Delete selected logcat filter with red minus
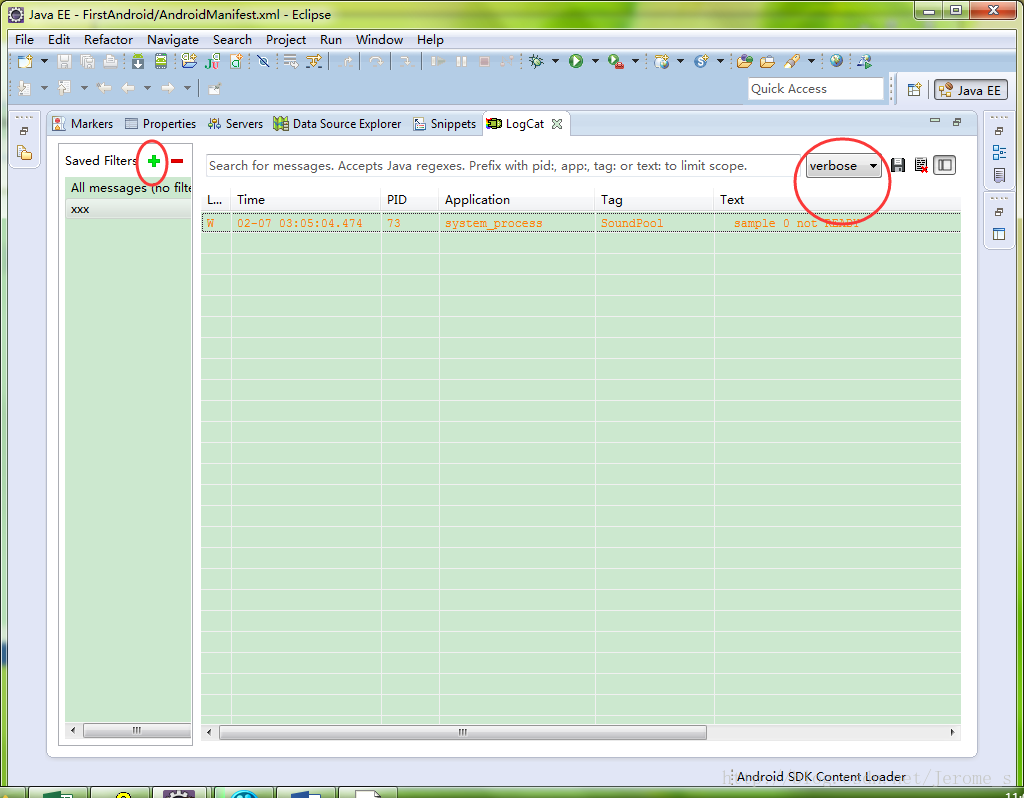 177,161
